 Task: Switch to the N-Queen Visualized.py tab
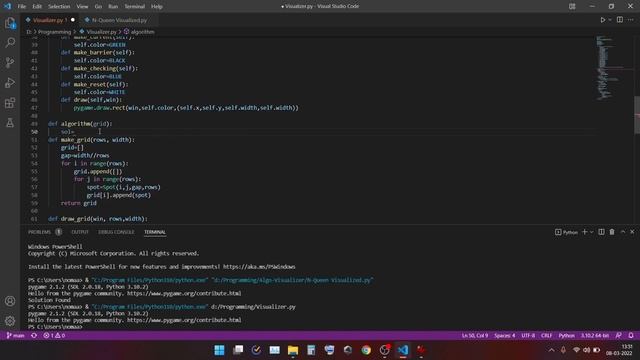tap(119, 20)
